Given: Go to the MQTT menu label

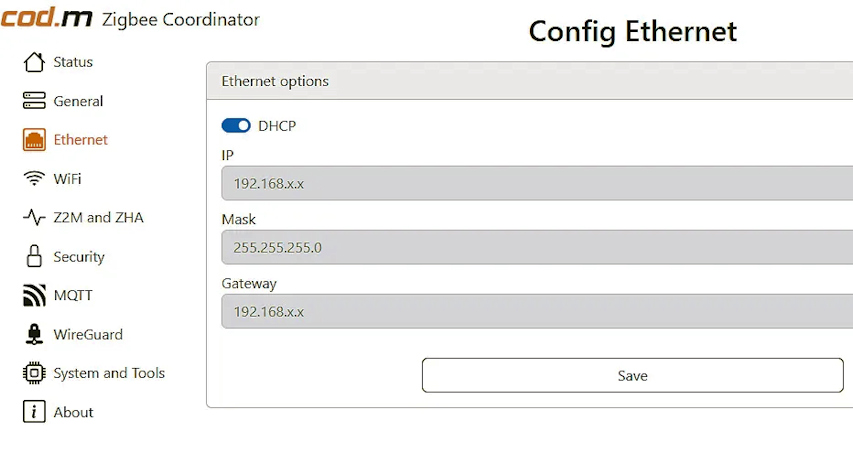Looking at the screenshot, I should pyautogui.click(x=73, y=295).
